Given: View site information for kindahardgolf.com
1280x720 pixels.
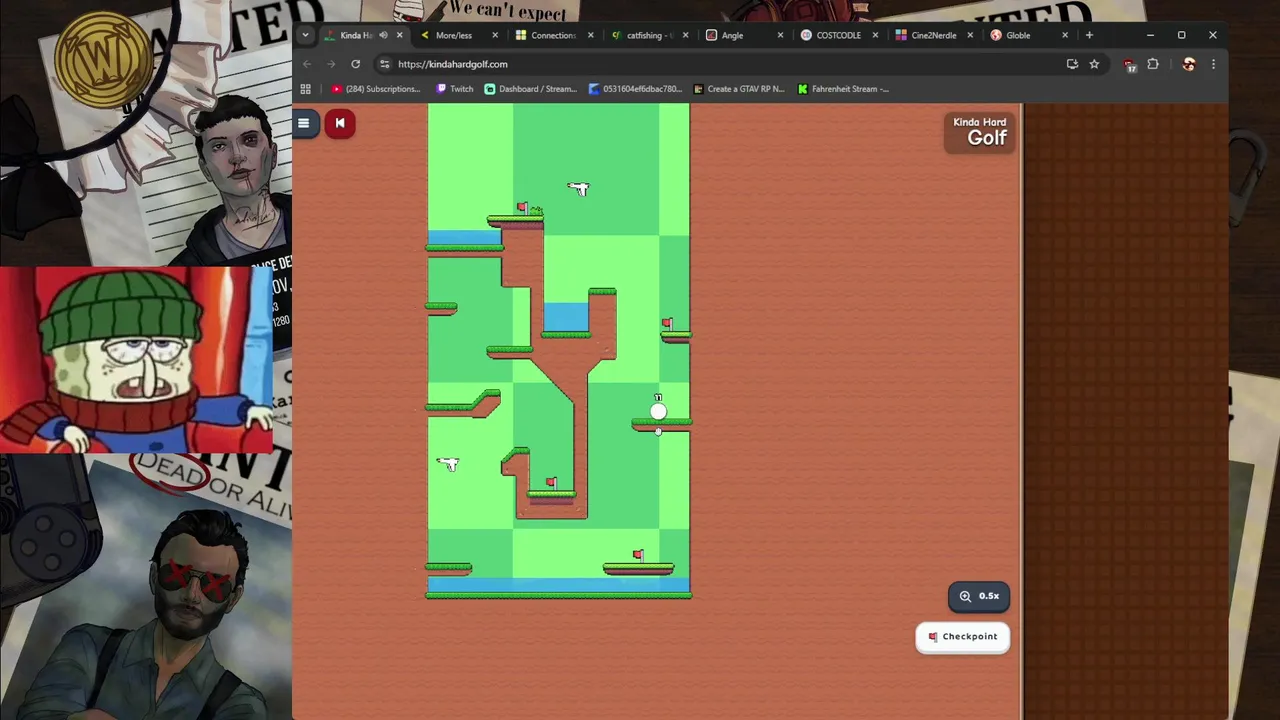Looking at the screenshot, I should (384, 64).
